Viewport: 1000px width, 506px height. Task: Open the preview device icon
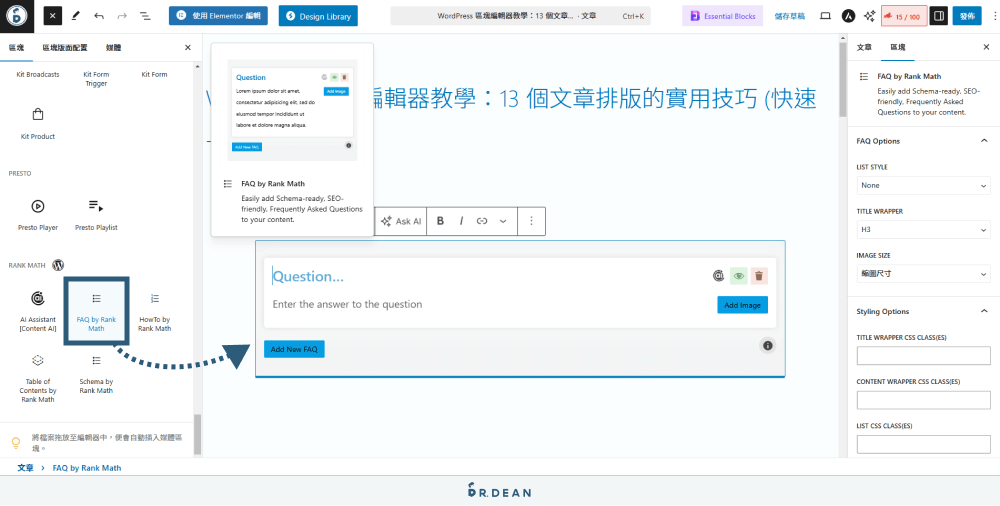click(825, 16)
